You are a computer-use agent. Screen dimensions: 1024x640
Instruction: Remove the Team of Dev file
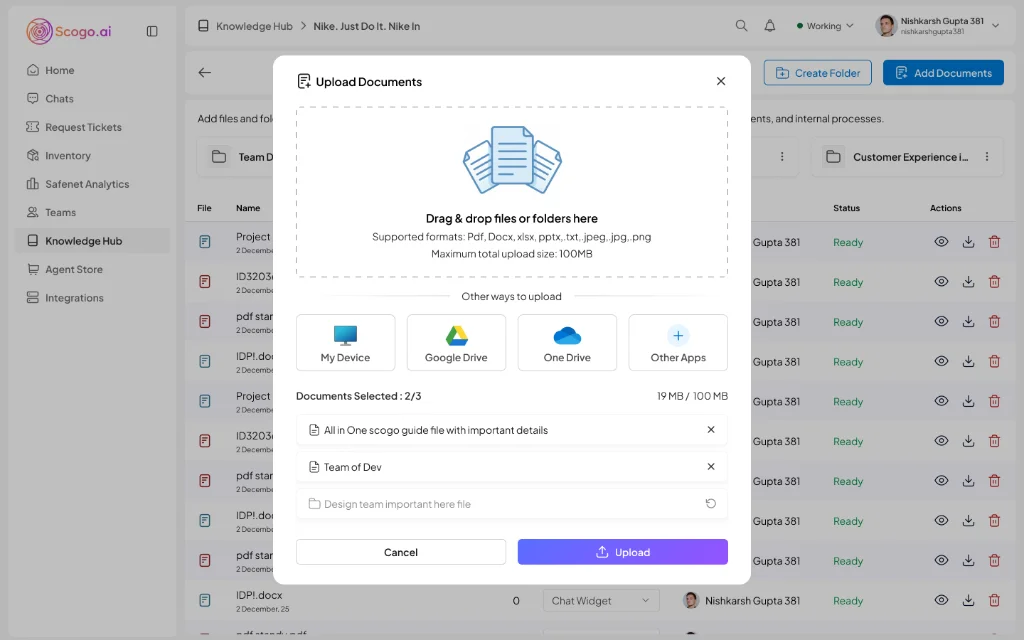tap(711, 467)
